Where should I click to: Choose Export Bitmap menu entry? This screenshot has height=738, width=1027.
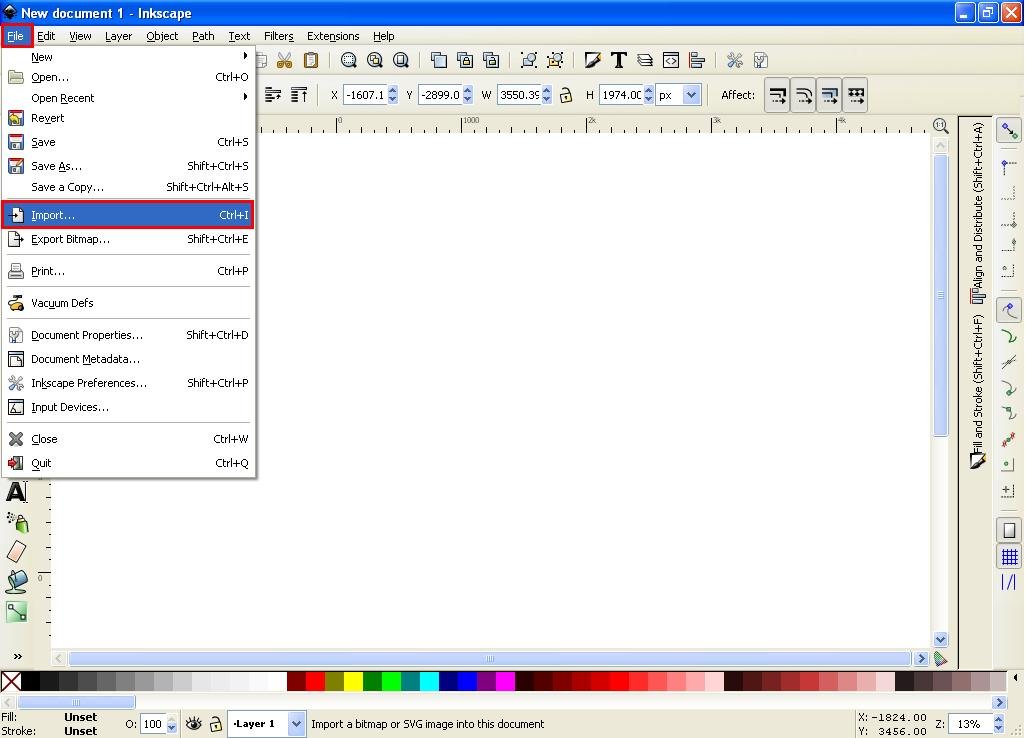(x=128, y=239)
